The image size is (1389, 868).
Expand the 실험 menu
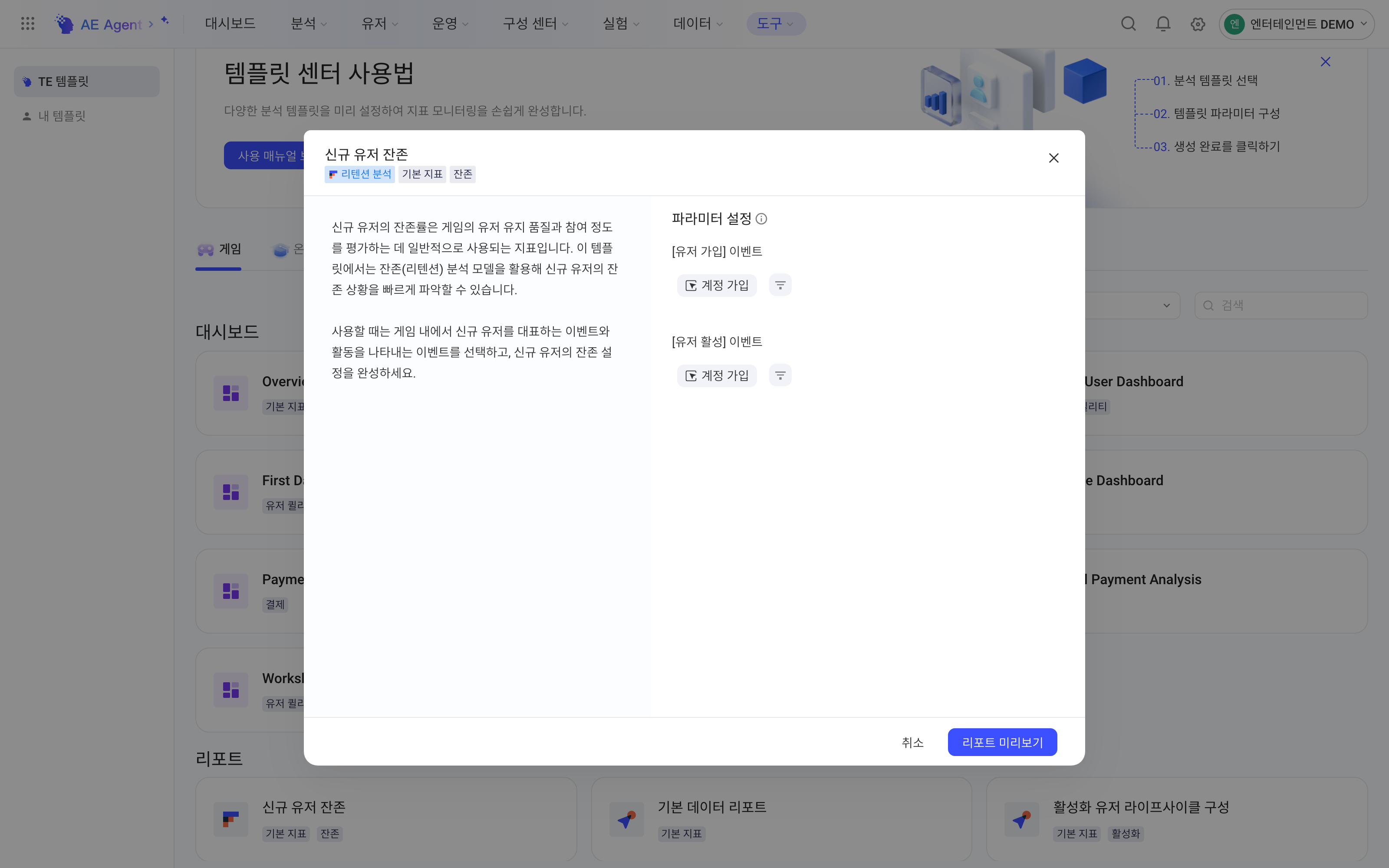[621, 24]
